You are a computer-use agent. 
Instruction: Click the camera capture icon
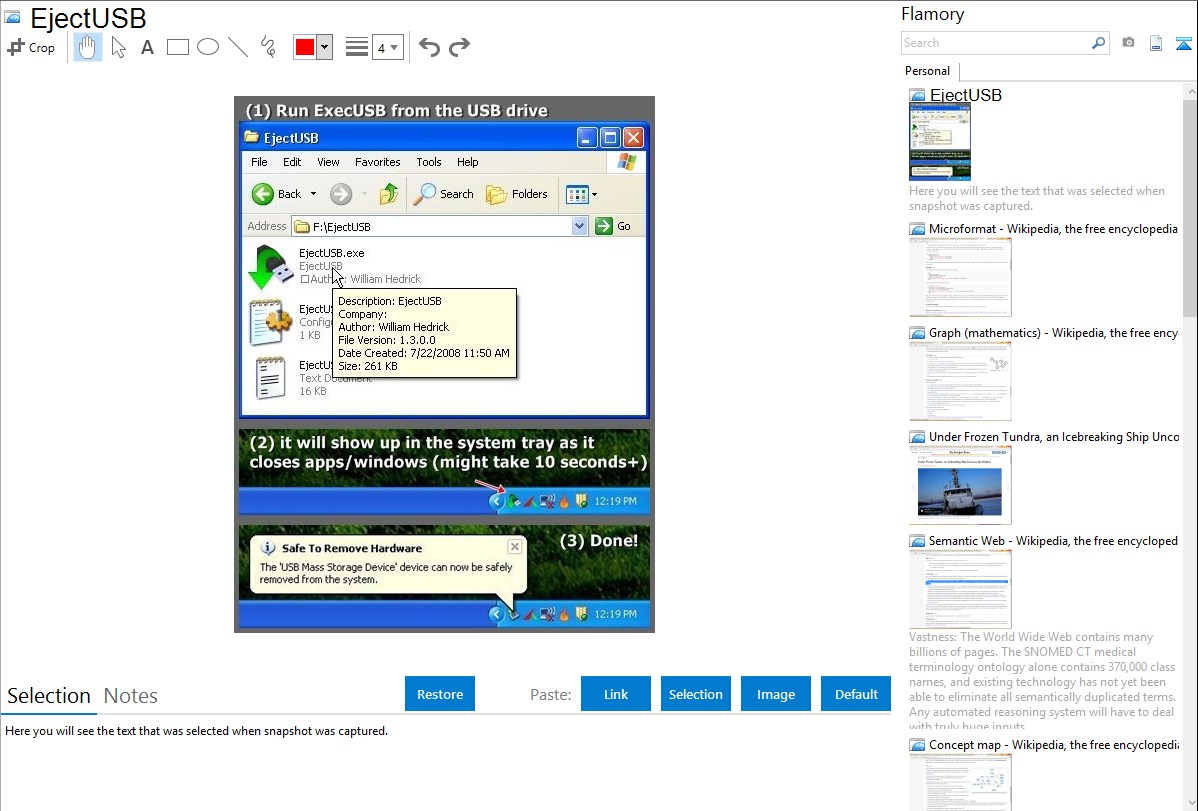point(1128,43)
